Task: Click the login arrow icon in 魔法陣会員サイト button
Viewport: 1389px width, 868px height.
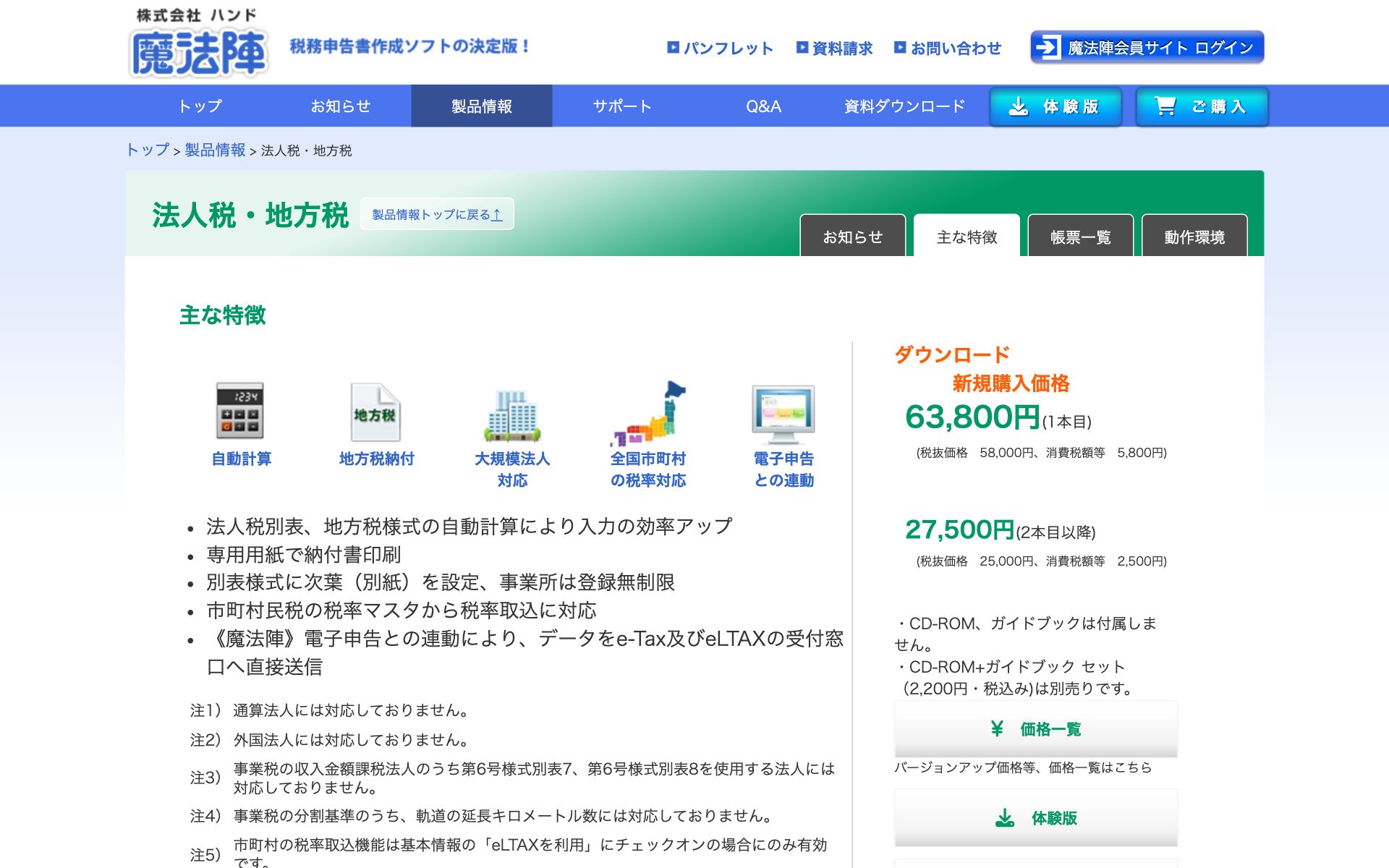Action: (x=1047, y=48)
